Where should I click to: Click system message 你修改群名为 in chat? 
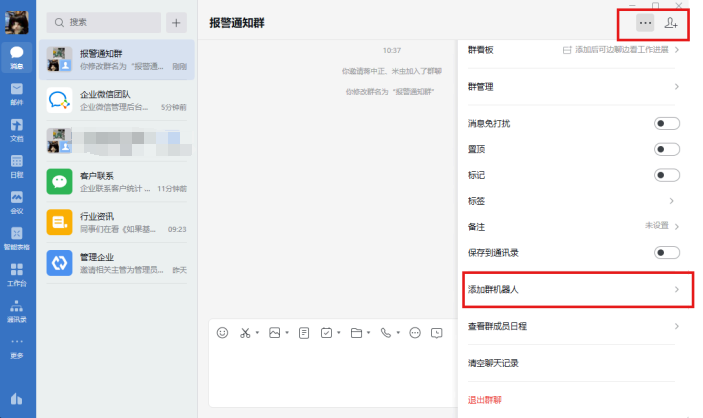[390, 92]
